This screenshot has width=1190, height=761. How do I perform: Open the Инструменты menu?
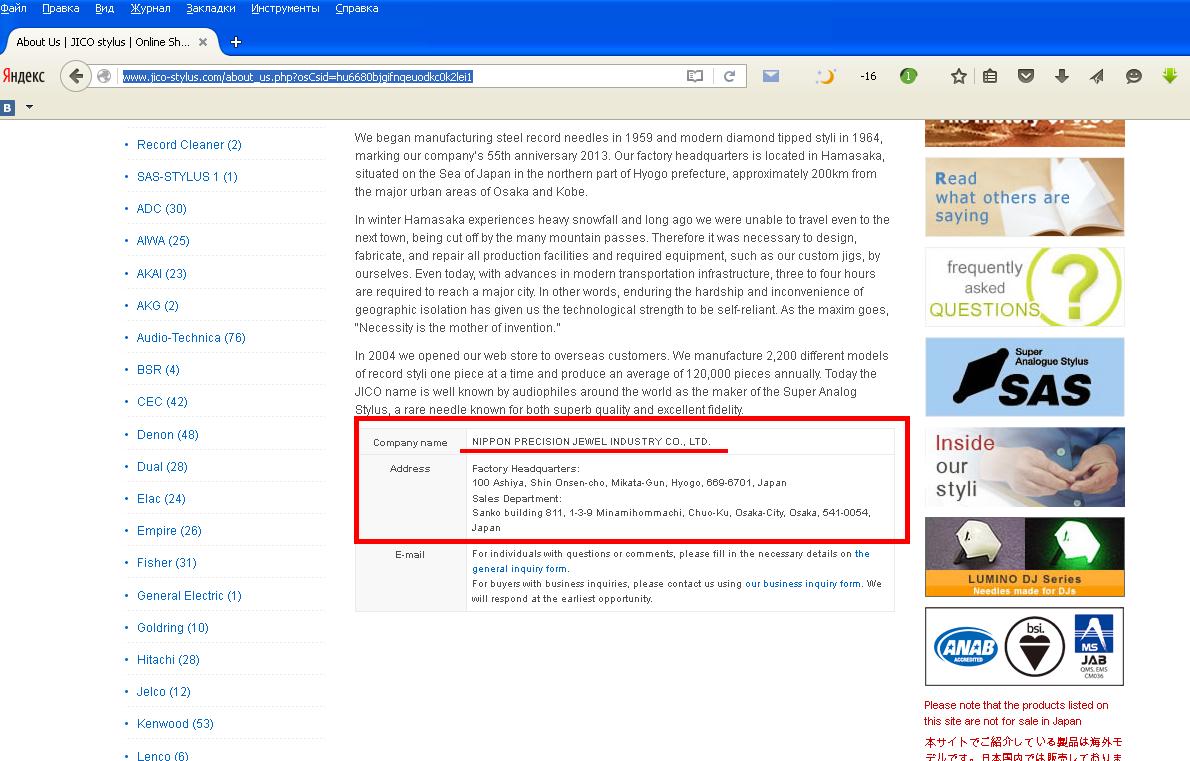click(285, 8)
